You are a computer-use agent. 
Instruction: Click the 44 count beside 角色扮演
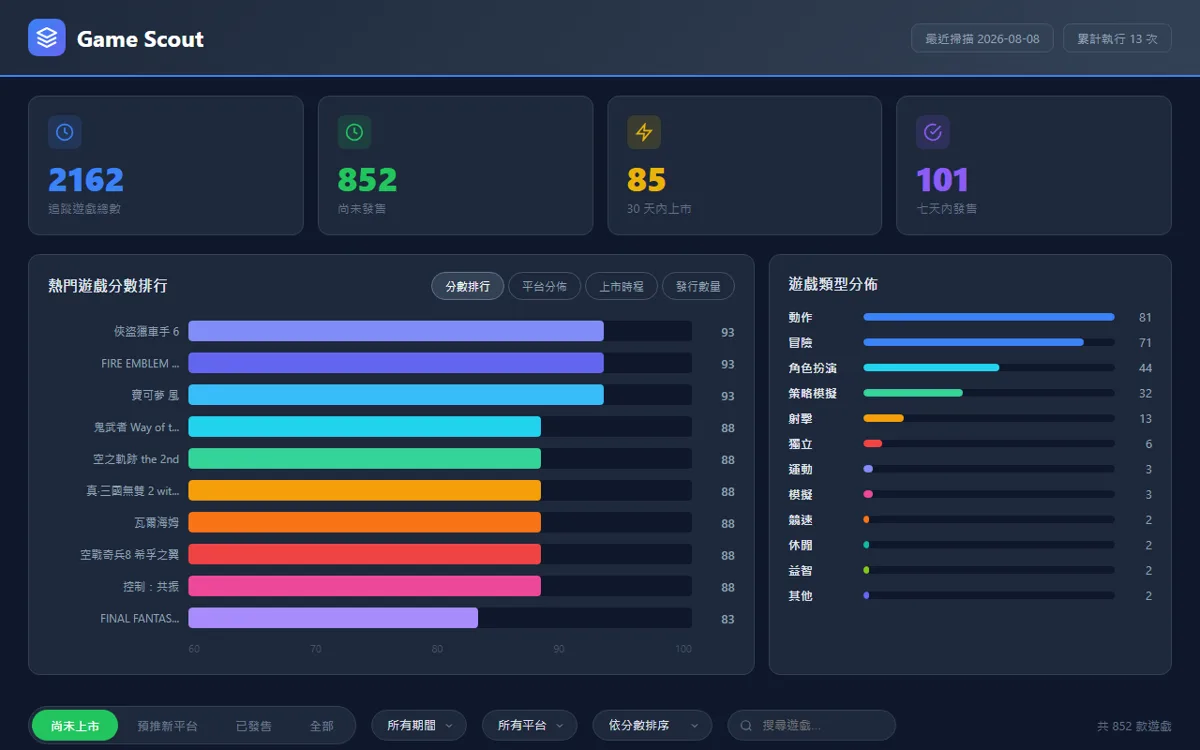tap(1145, 369)
